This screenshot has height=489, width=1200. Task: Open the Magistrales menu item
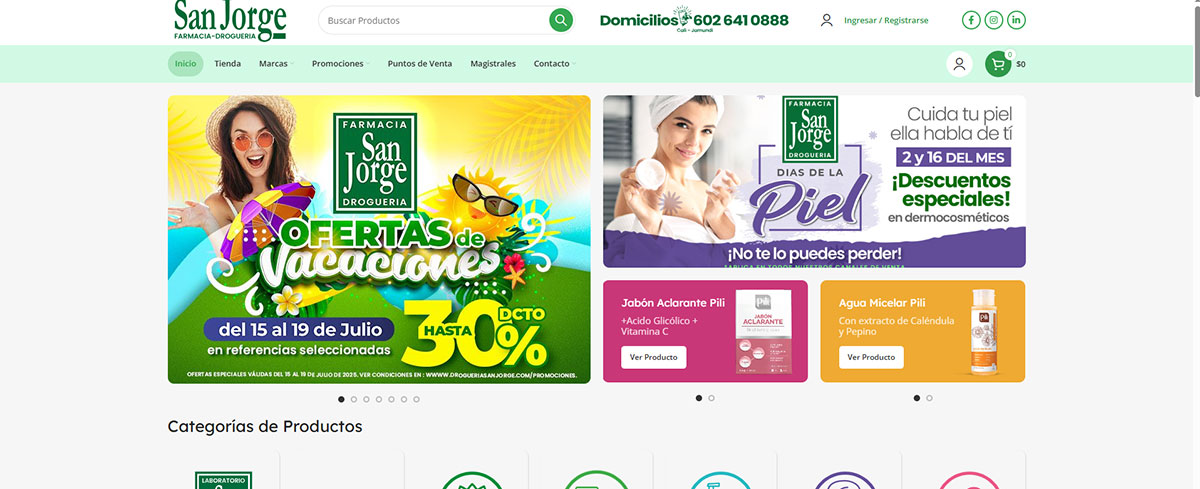click(493, 64)
